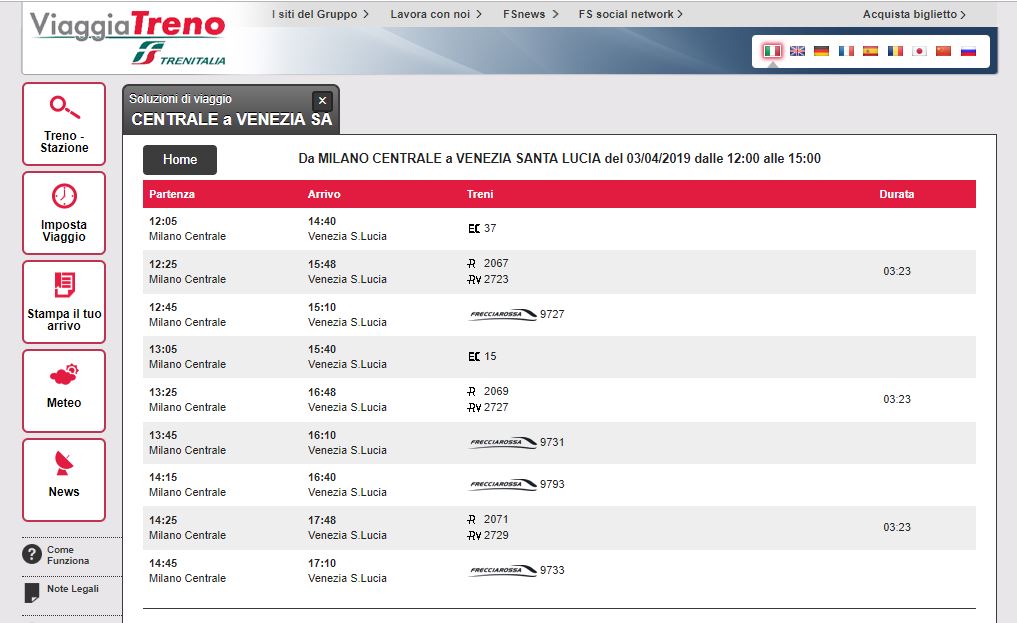The image size is (1017, 623).
Task: Click the Come Funziona question mark icon
Action: [32, 554]
